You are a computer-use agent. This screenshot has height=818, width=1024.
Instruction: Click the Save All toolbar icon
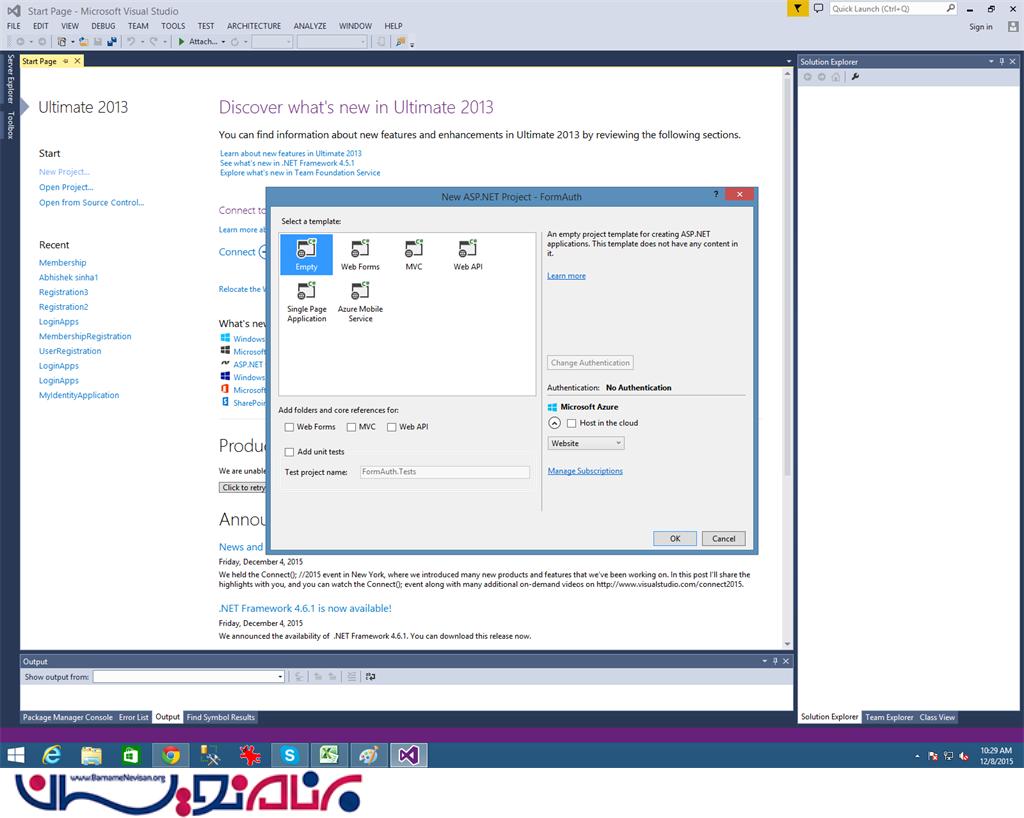click(x=112, y=42)
